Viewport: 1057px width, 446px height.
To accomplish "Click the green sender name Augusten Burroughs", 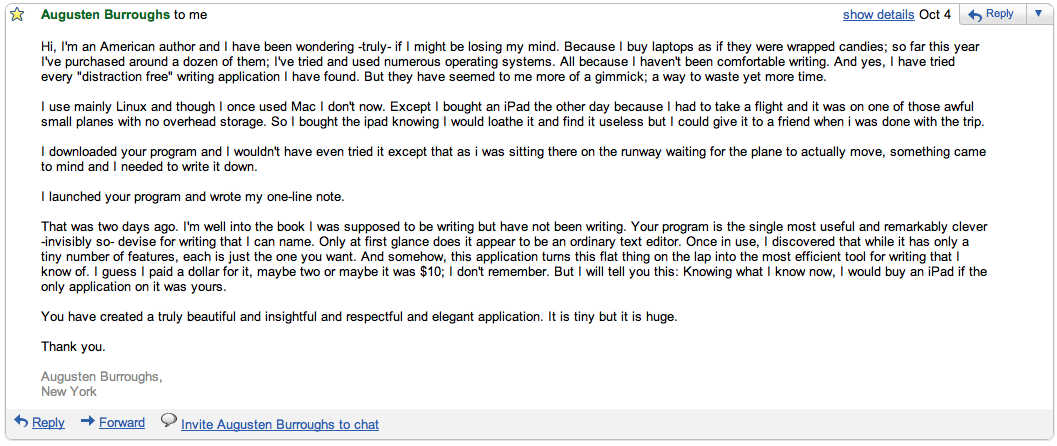I will click(x=105, y=14).
